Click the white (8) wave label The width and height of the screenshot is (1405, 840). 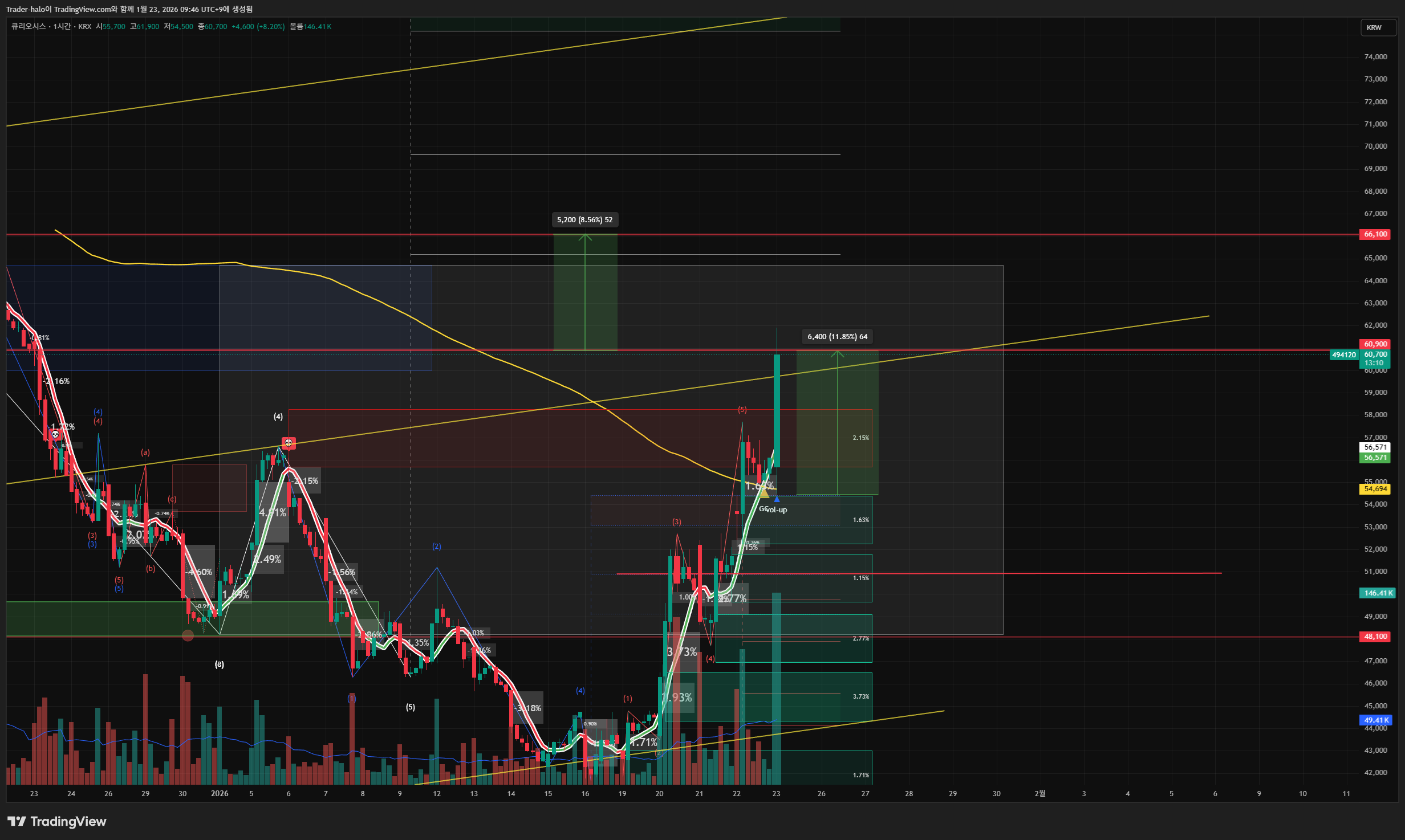(x=220, y=664)
